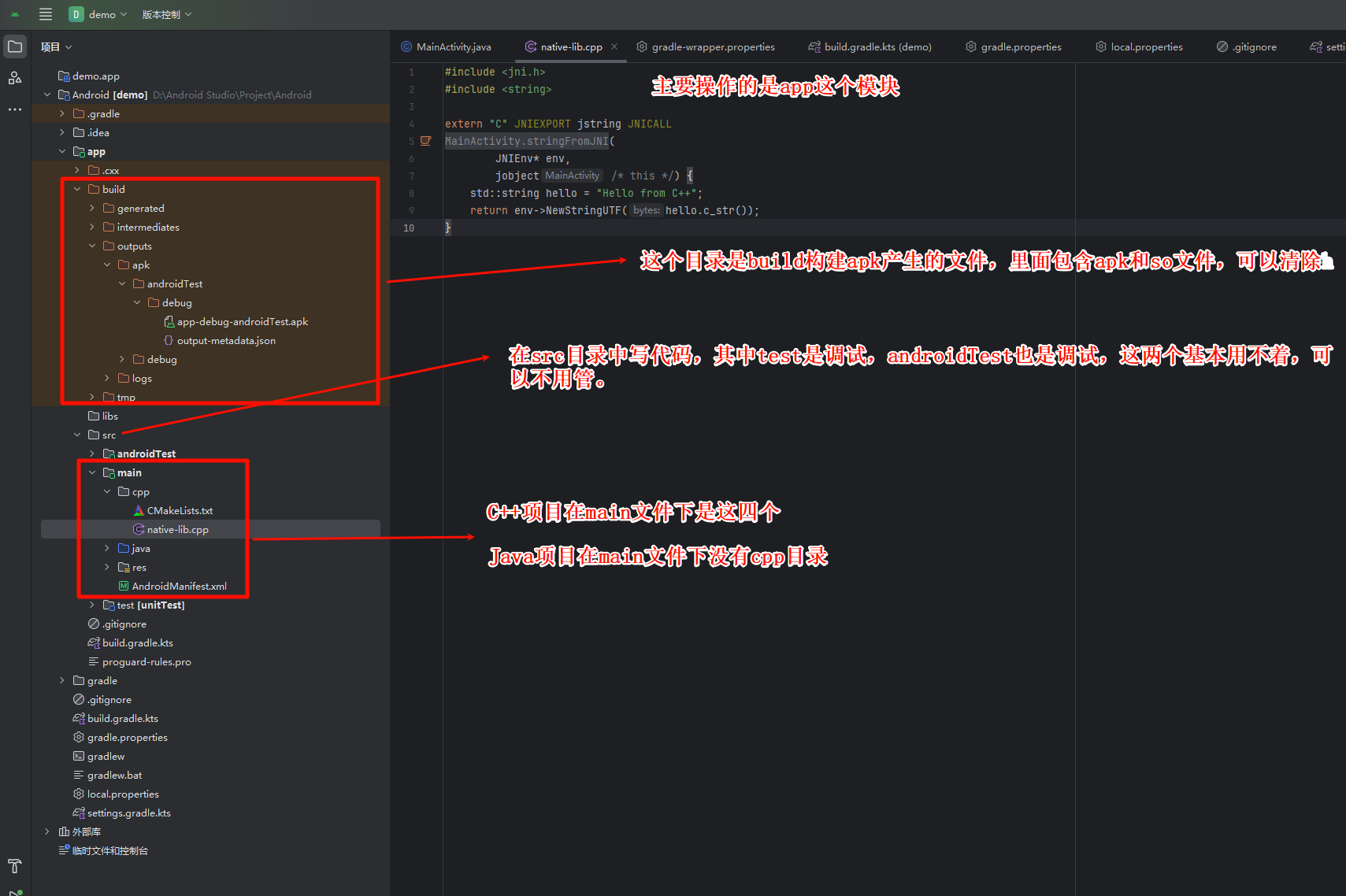1346x896 pixels.
Task: Open the Structure tool window icon
Action: coord(15,78)
